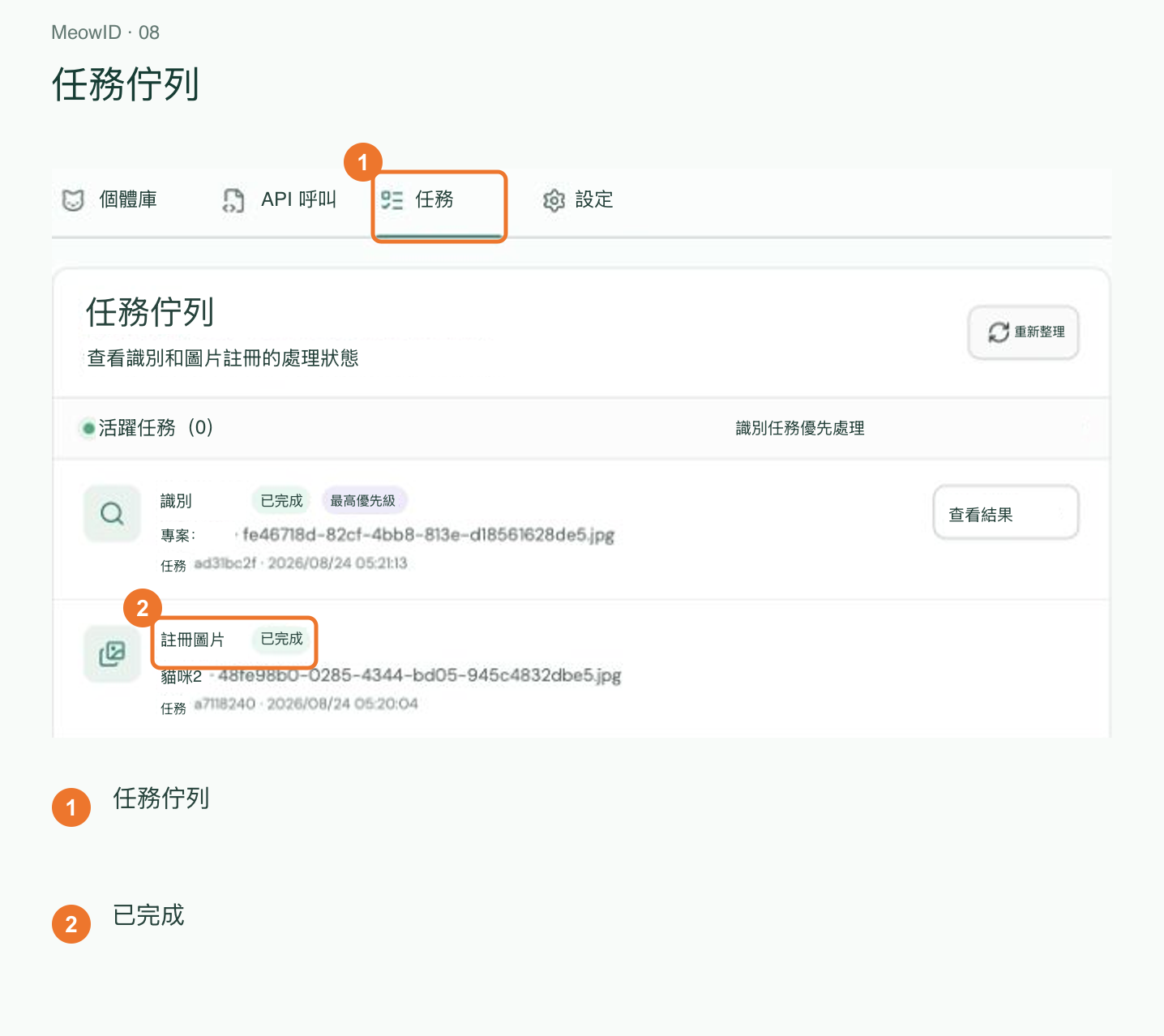1164x1036 pixels.
Task: Click the magnifier icon of 識別 task
Action: (113, 513)
